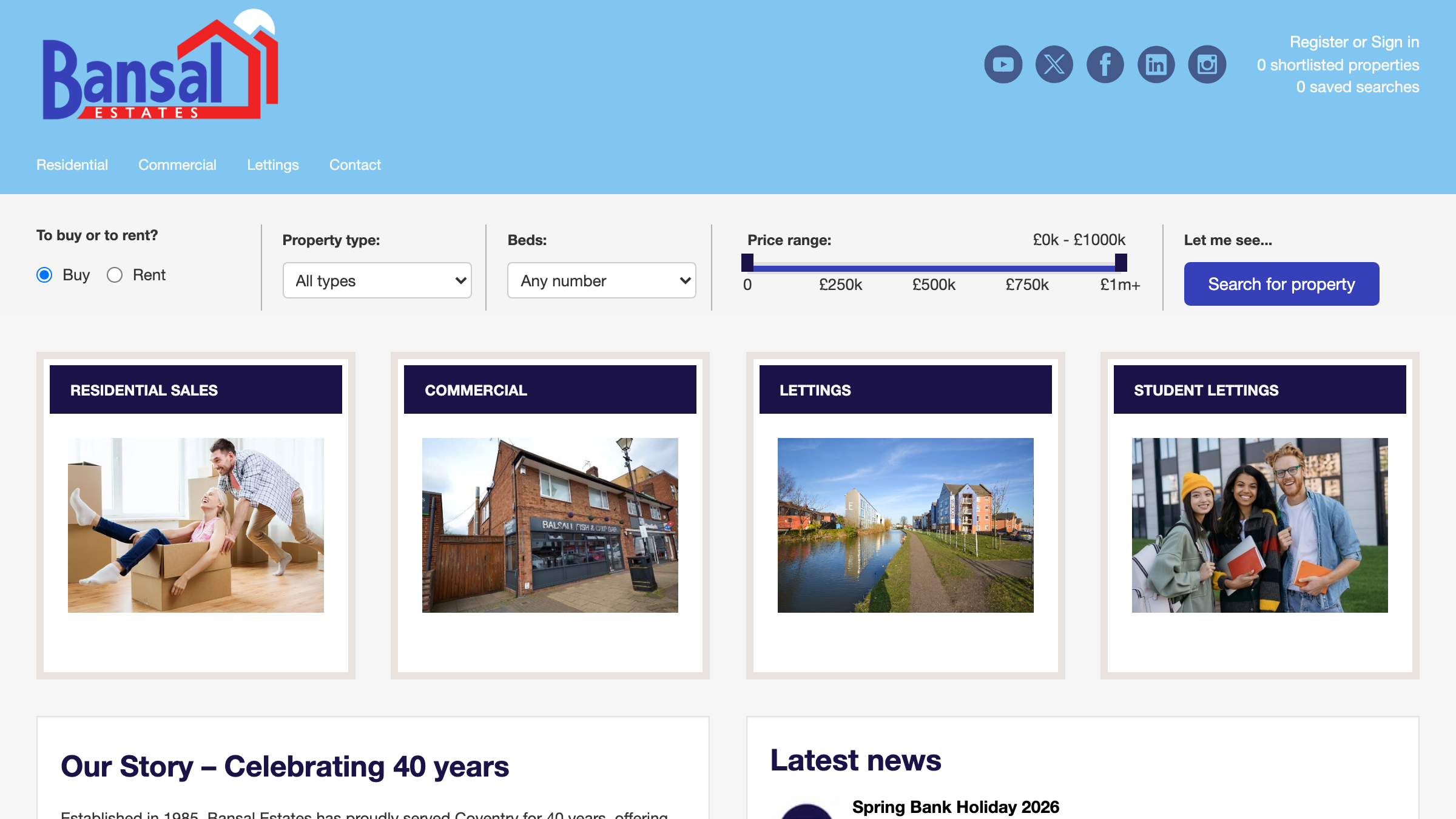Click the canal apartments photo
This screenshot has width=1456, height=819.
point(905,525)
